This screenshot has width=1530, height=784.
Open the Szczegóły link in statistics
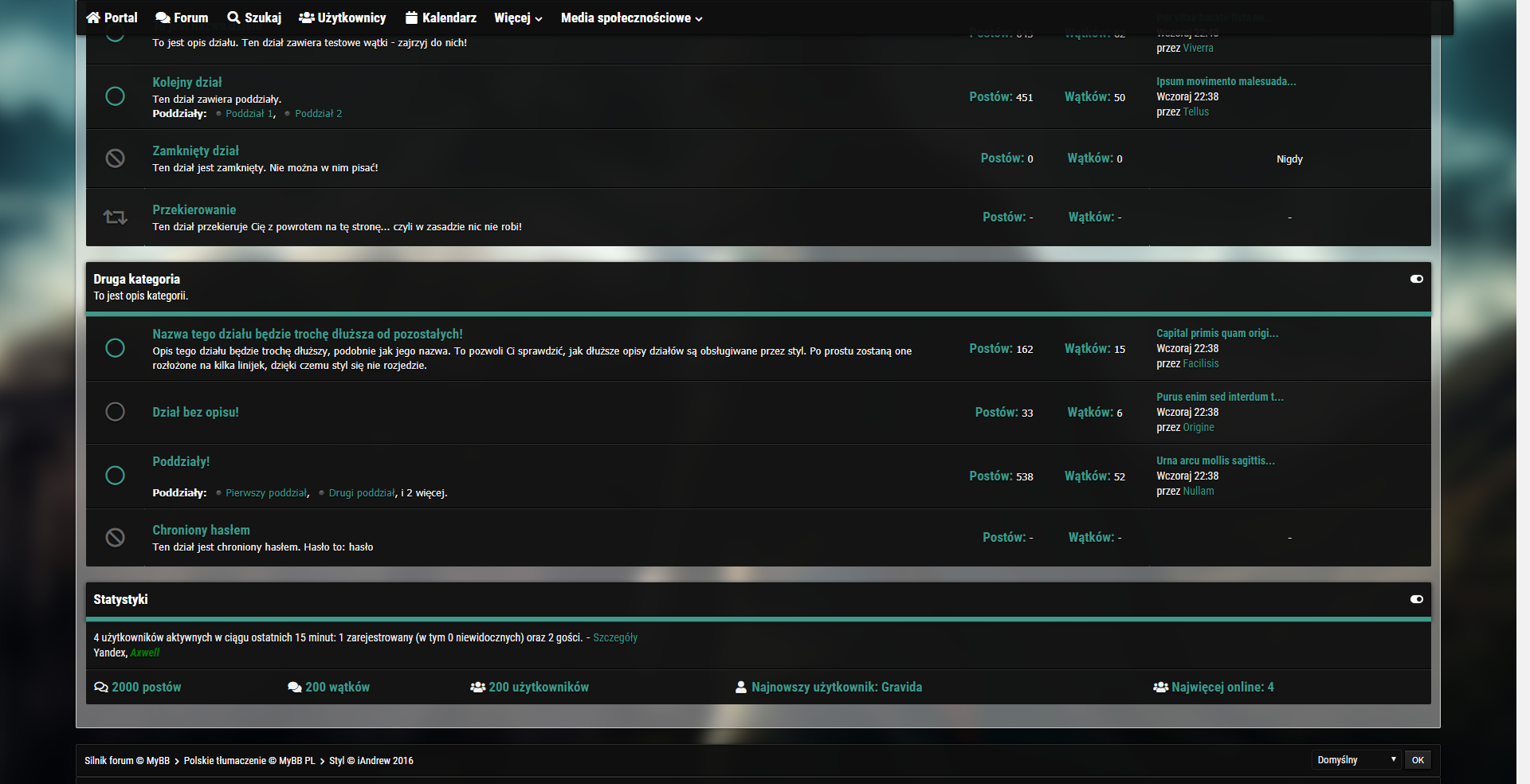coord(615,637)
